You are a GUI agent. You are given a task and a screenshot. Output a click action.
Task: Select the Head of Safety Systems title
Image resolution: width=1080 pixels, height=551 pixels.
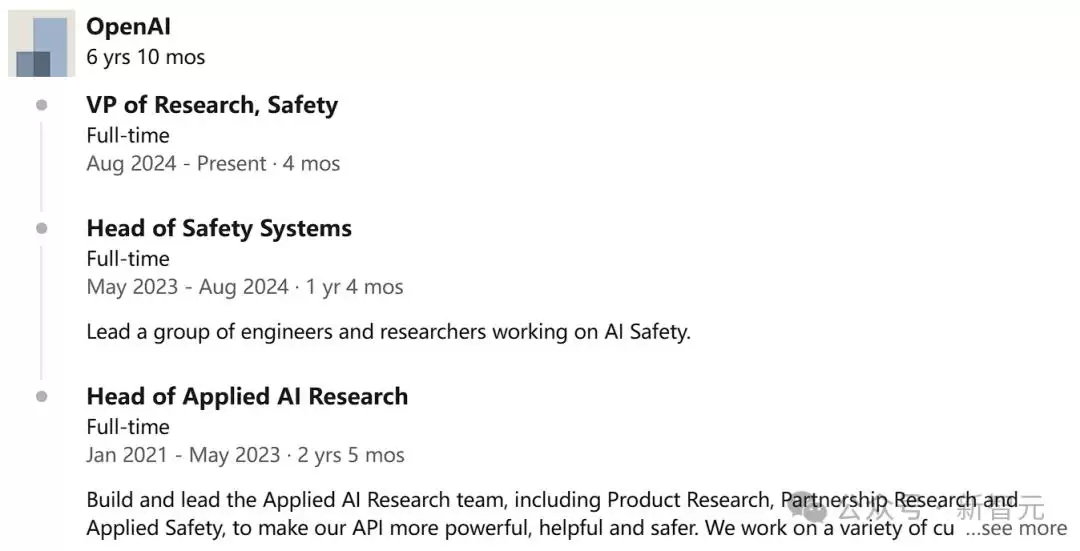click(219, 228)
